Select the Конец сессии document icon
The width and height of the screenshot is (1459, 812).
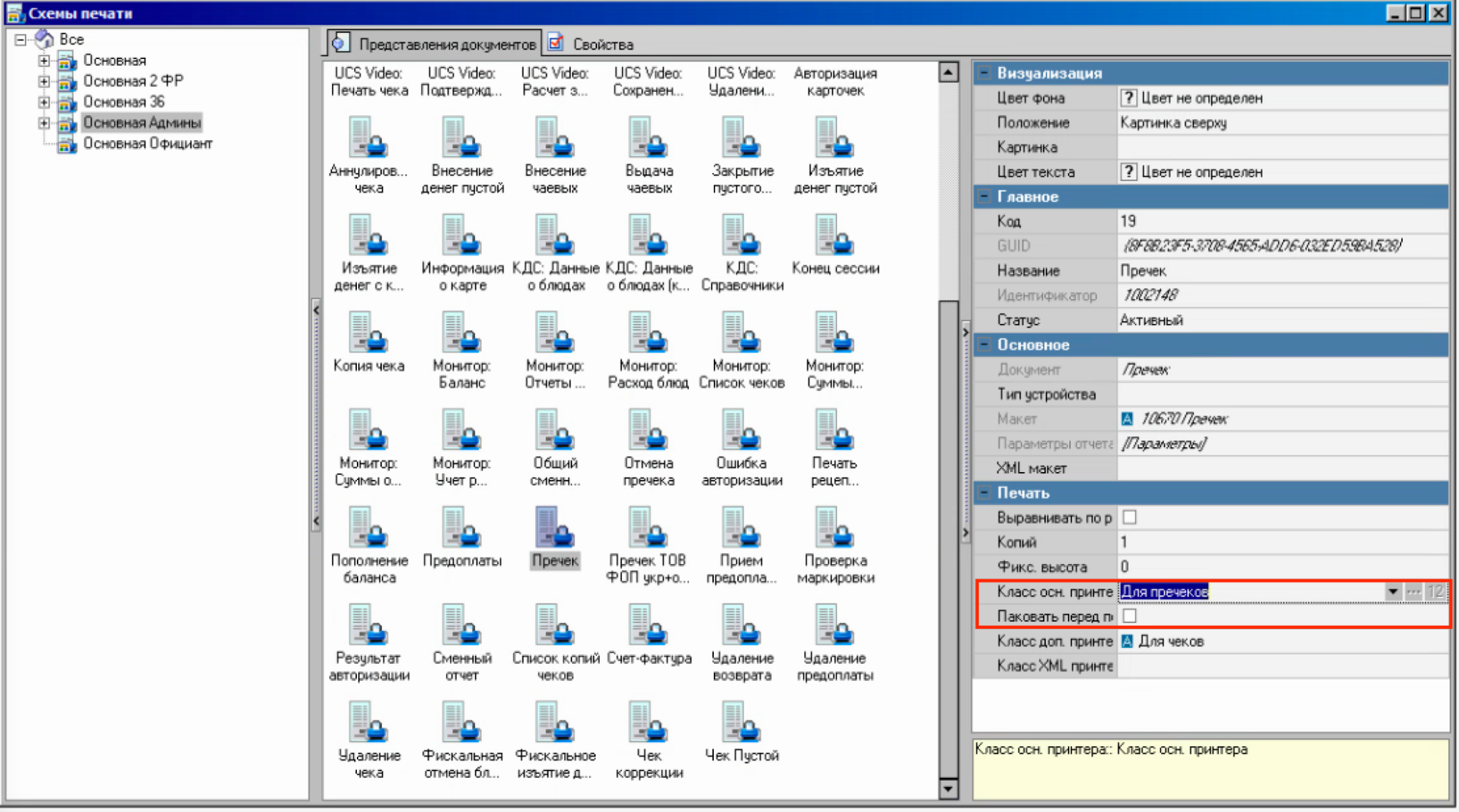click(x=835, y=236)
